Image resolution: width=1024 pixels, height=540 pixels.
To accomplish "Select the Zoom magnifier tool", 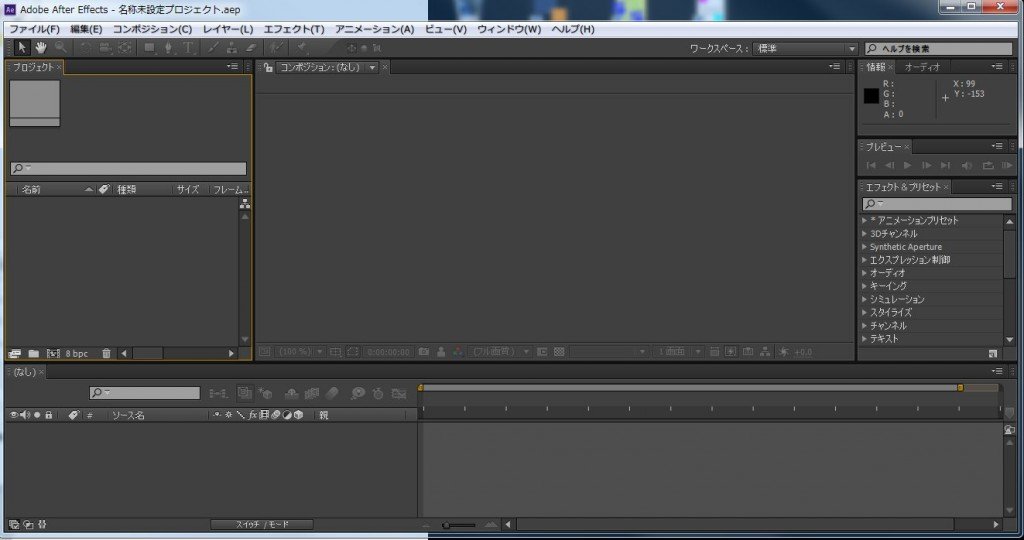I will pos(60,48).
